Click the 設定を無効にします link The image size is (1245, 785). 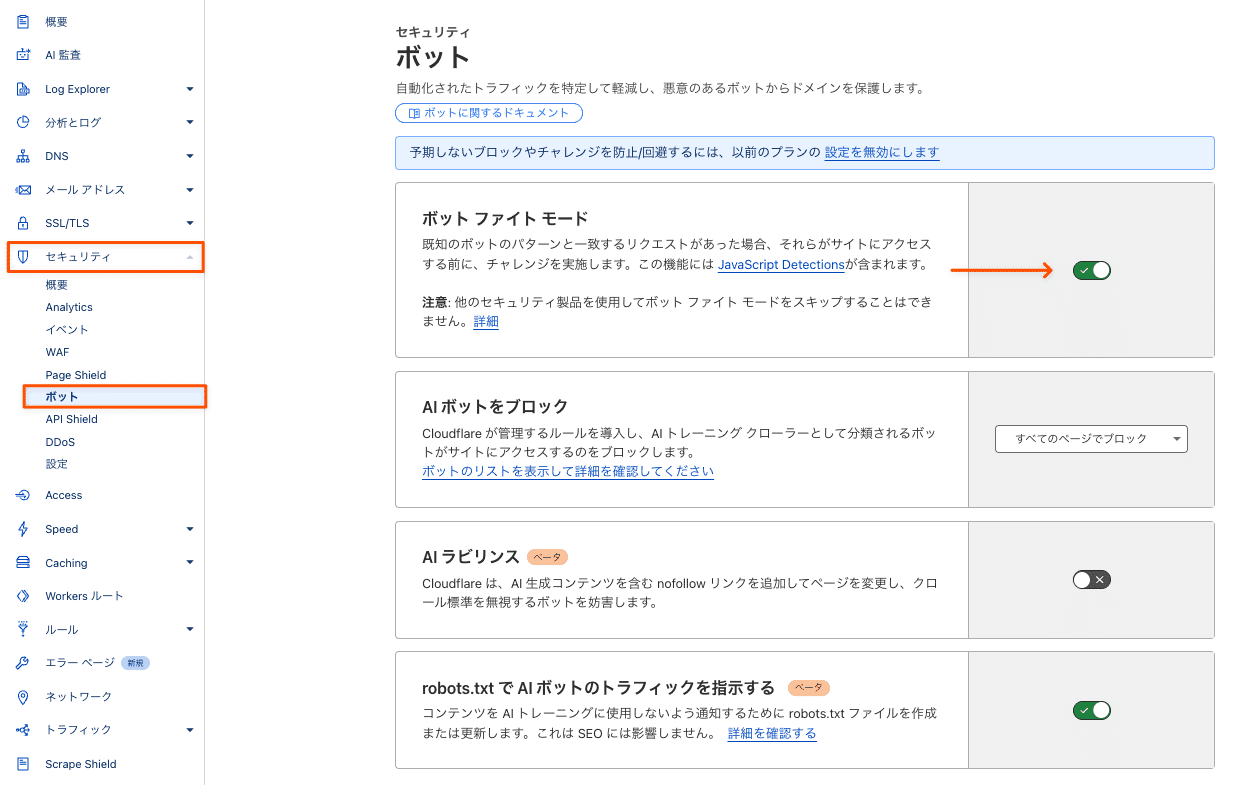tap(883, 153)
